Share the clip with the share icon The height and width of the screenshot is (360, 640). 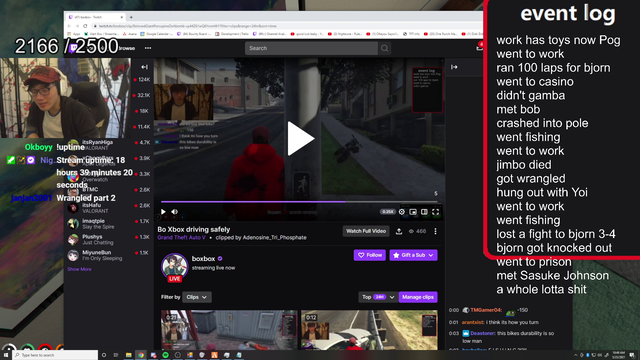point(399,231)
